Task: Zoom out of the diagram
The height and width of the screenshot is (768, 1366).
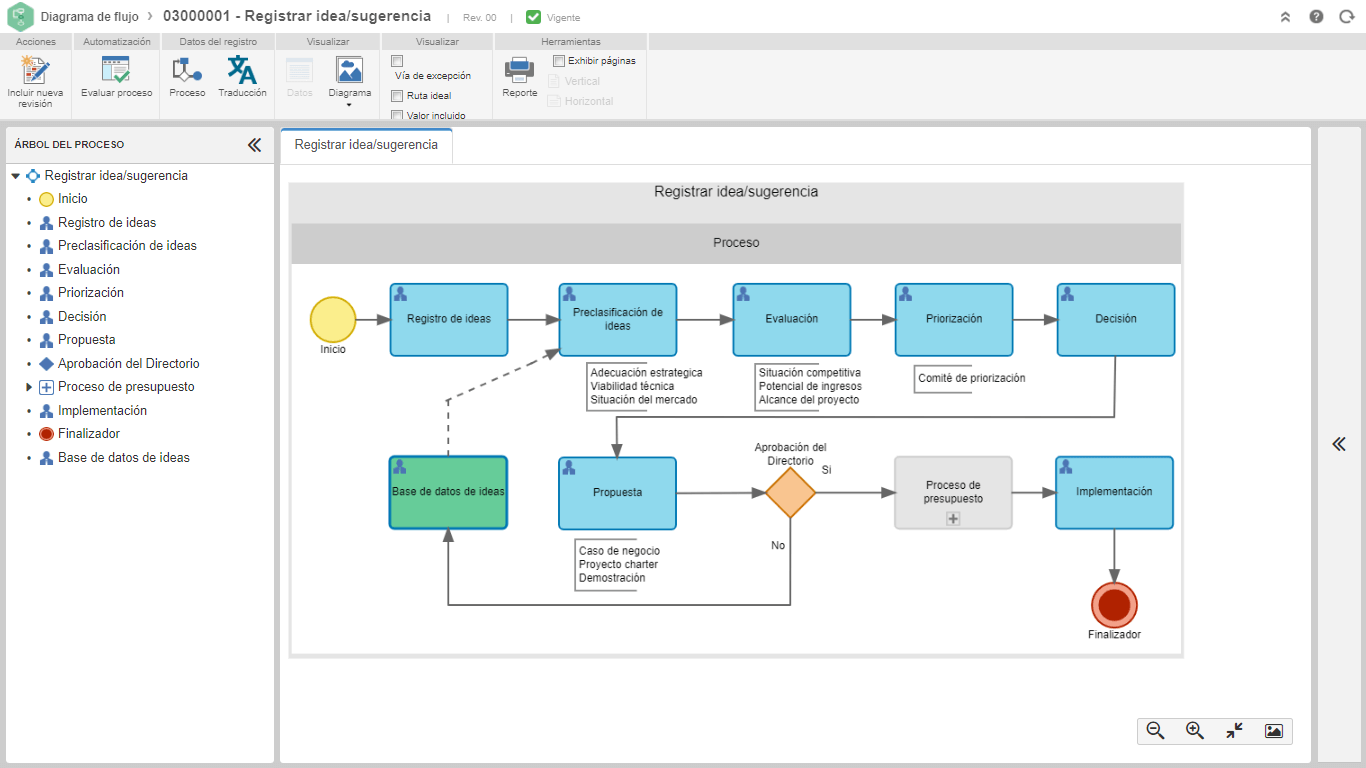Action: click(1155, 731)
